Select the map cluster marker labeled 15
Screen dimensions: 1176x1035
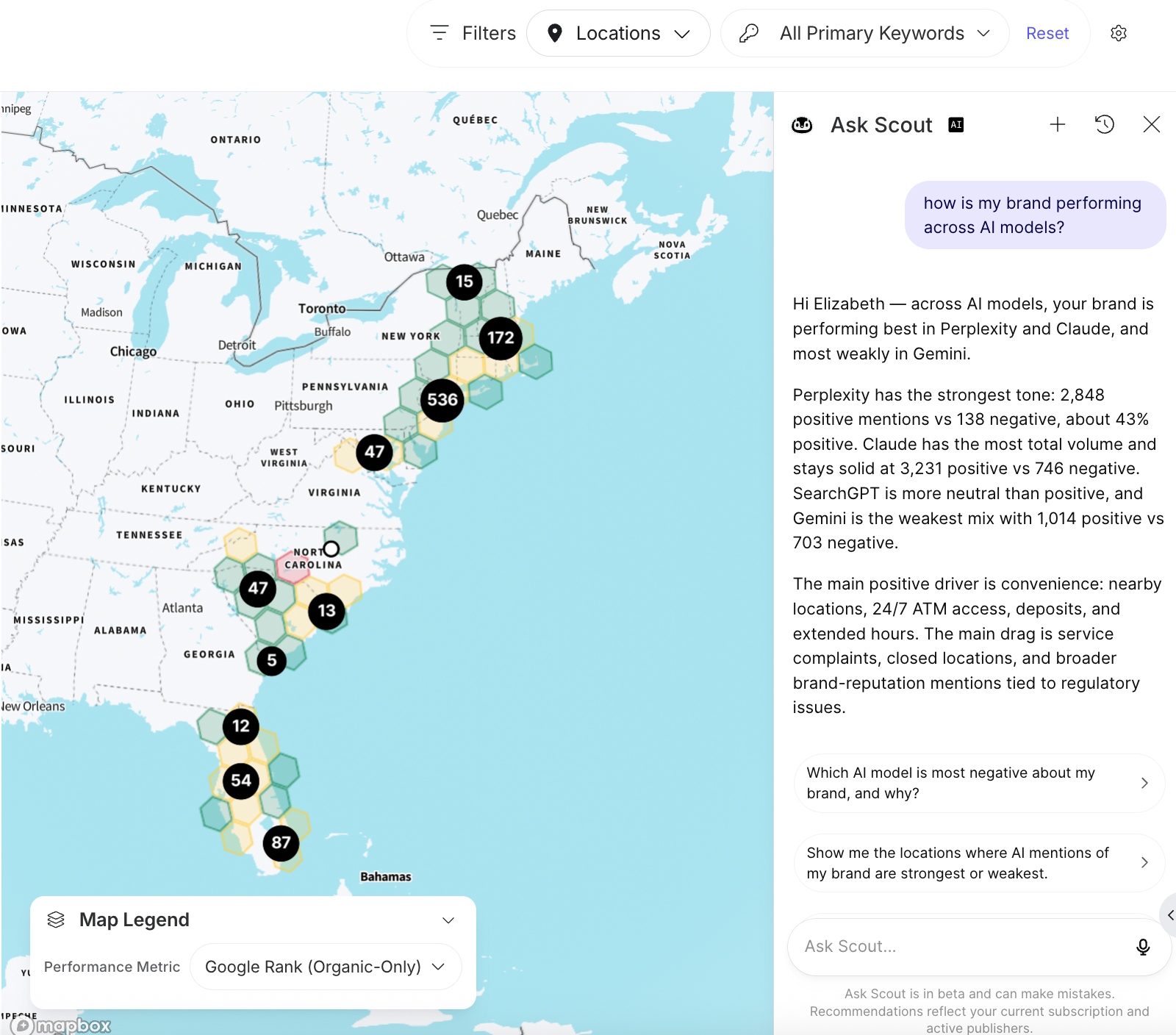click(465, 282)
